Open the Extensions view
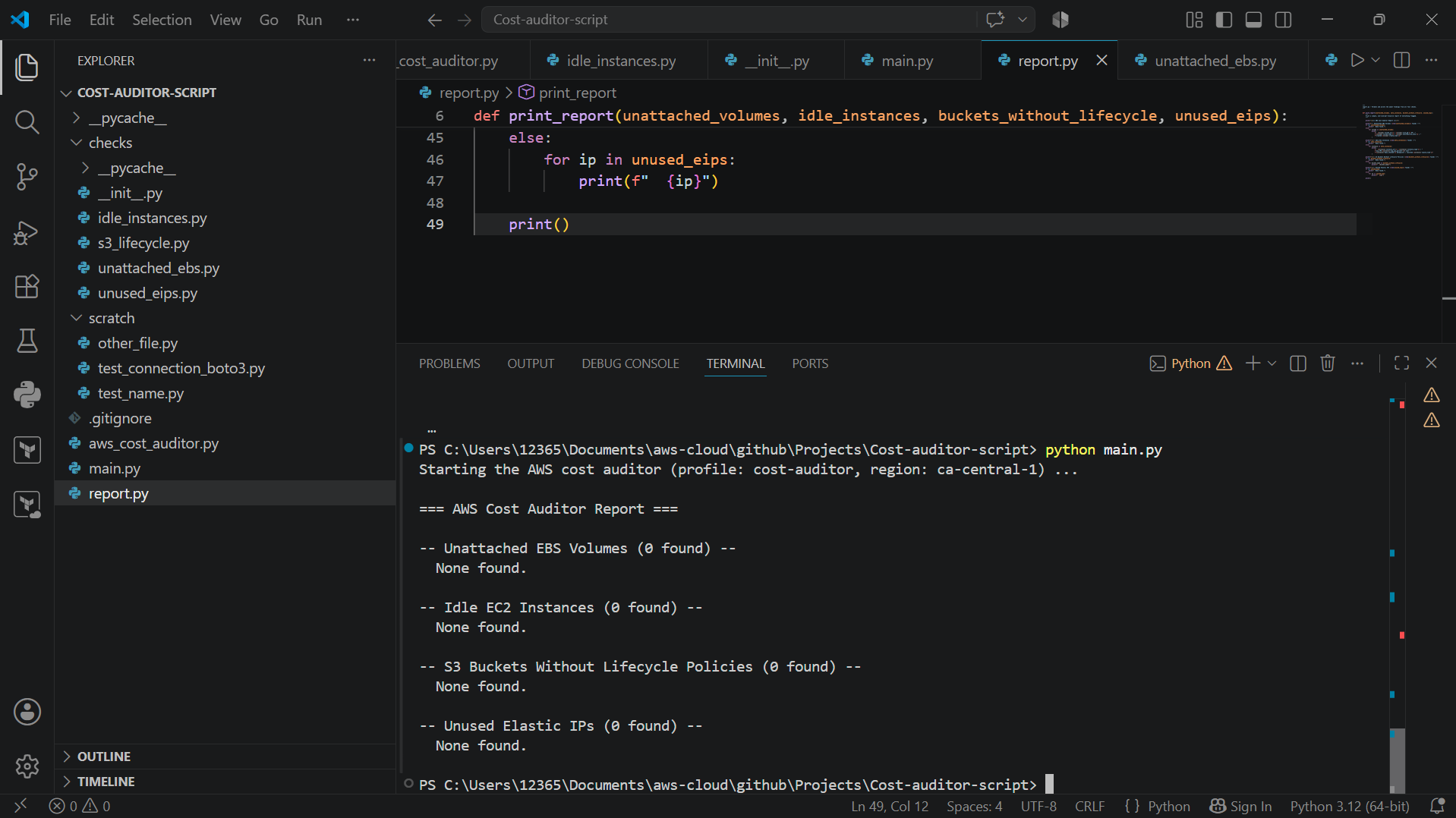Screen dimensions: 1456x818 [27, 286]
